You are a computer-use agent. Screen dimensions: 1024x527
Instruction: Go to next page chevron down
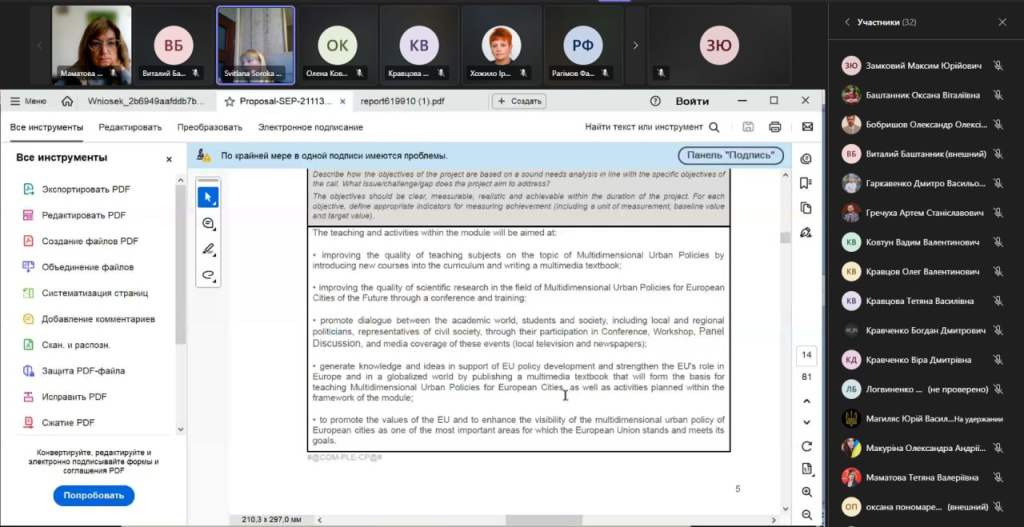[807, 423]
